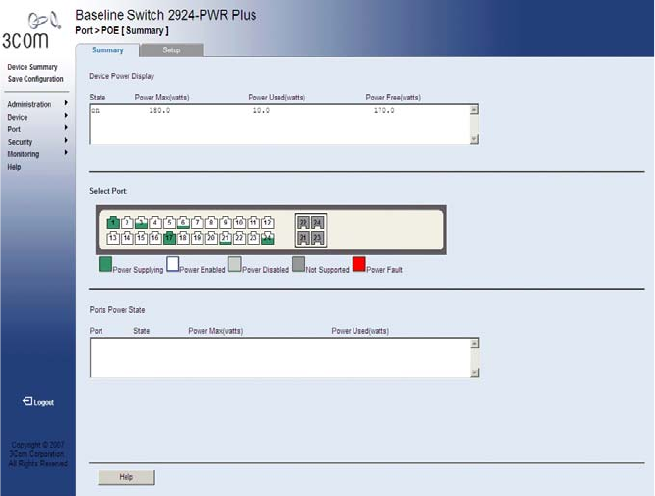Select port 20 on the switch panel

tap(211, 238)
